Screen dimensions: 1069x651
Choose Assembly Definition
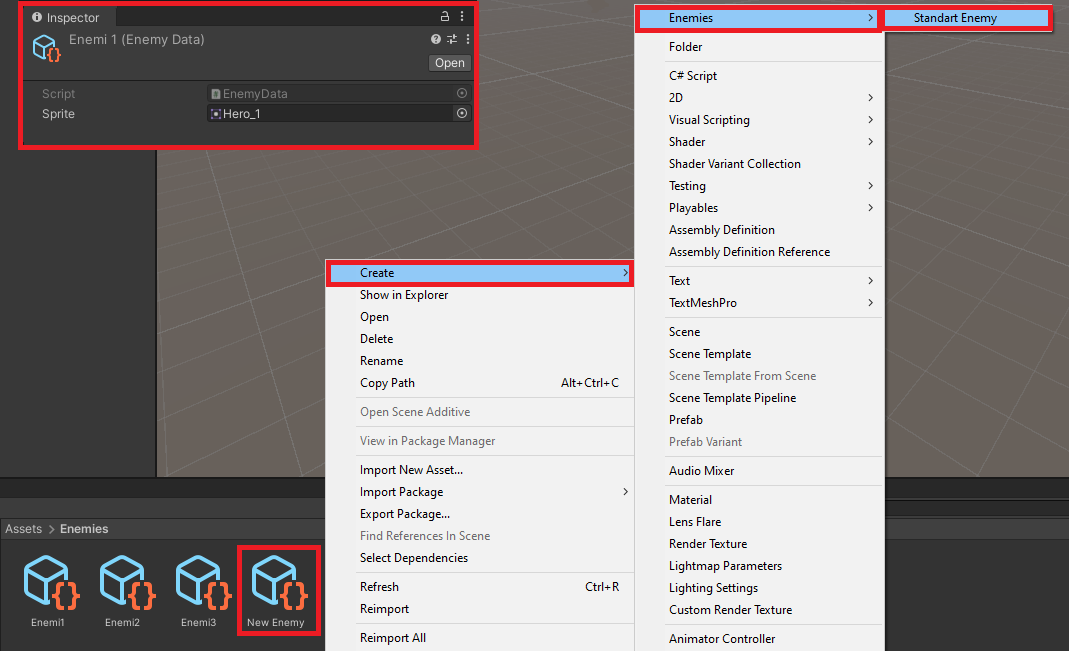pos(759,230)
